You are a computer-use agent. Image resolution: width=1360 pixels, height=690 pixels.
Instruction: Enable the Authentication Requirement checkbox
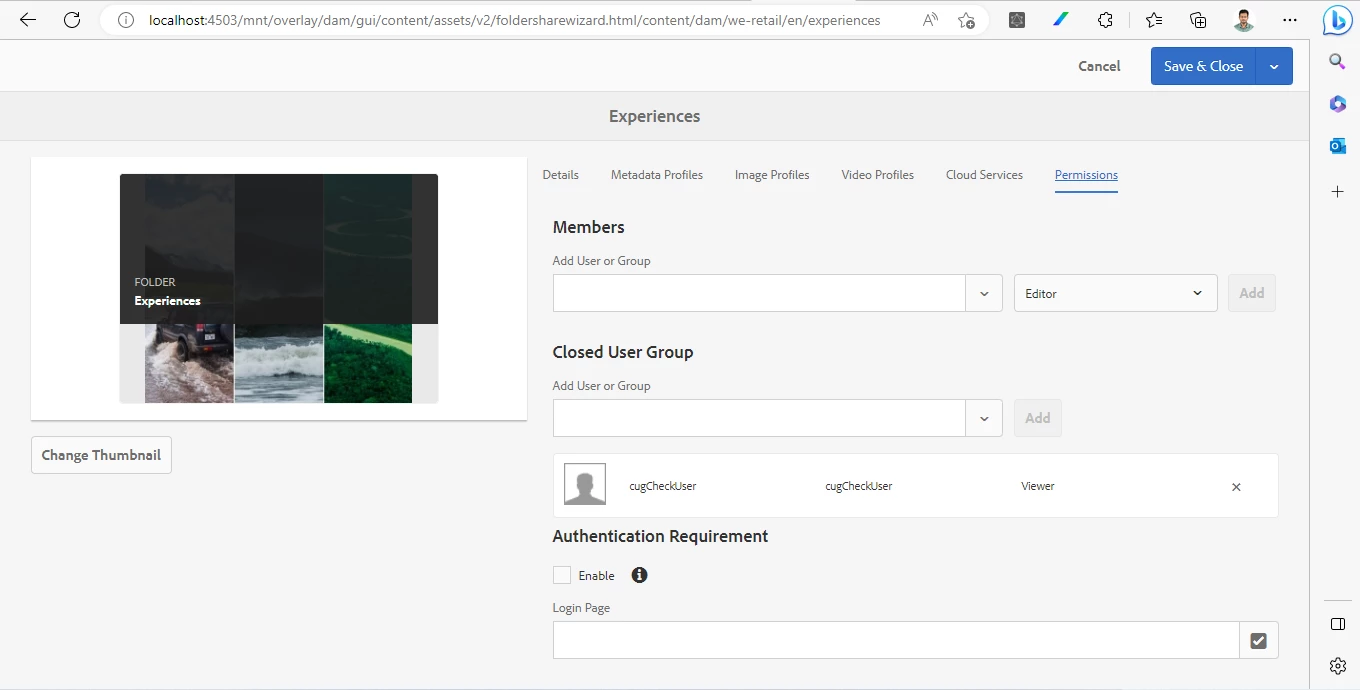point(562,575)
